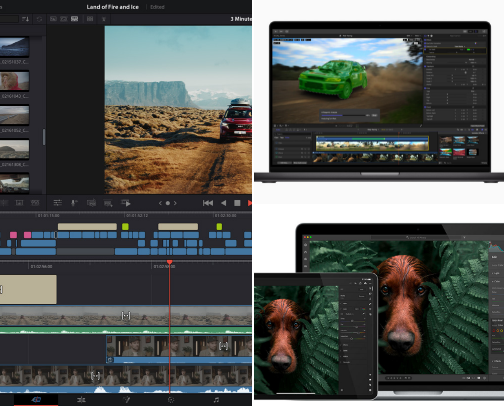Select the second beige clip in upper timeline
The width and height of the screenshot is (504, 406).
(178, 227)
